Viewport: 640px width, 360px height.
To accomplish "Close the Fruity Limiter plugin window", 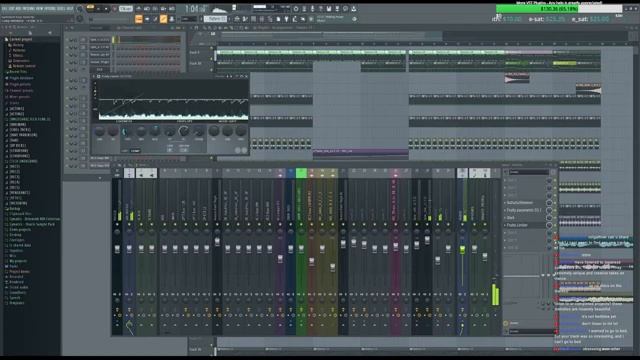I will coord(247,76).
